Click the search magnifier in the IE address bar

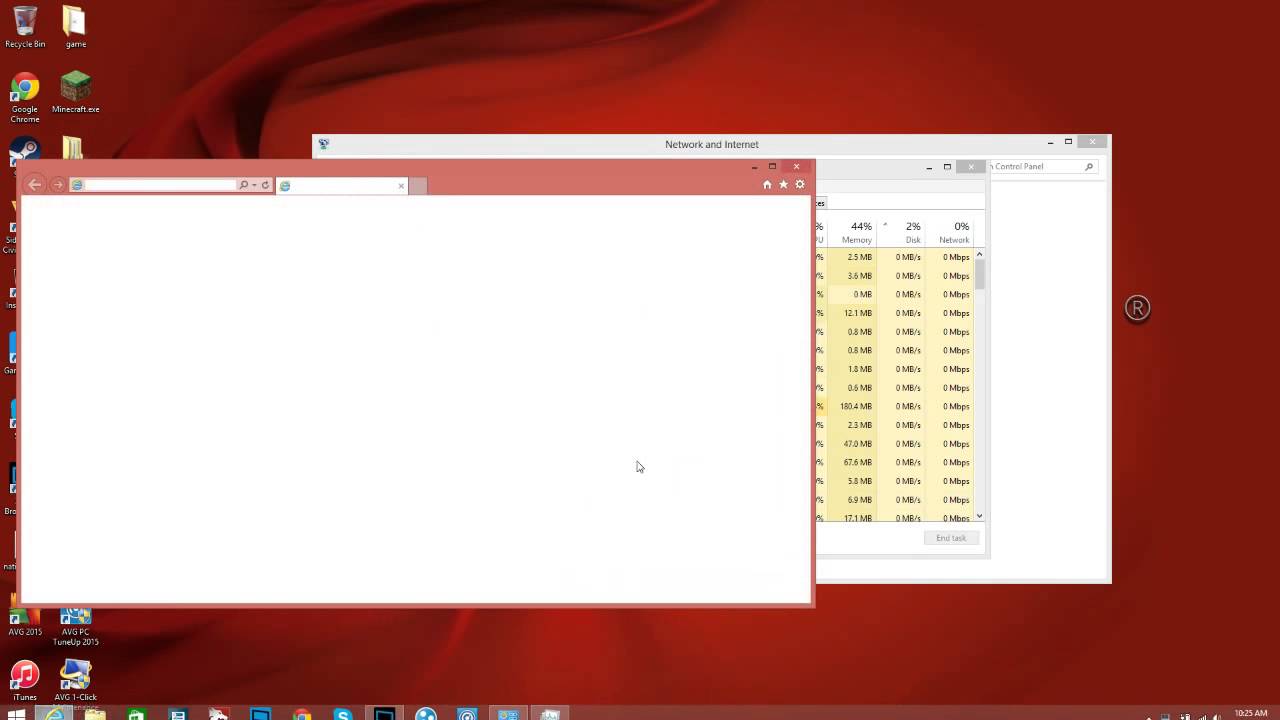click(x=243, y=185)
